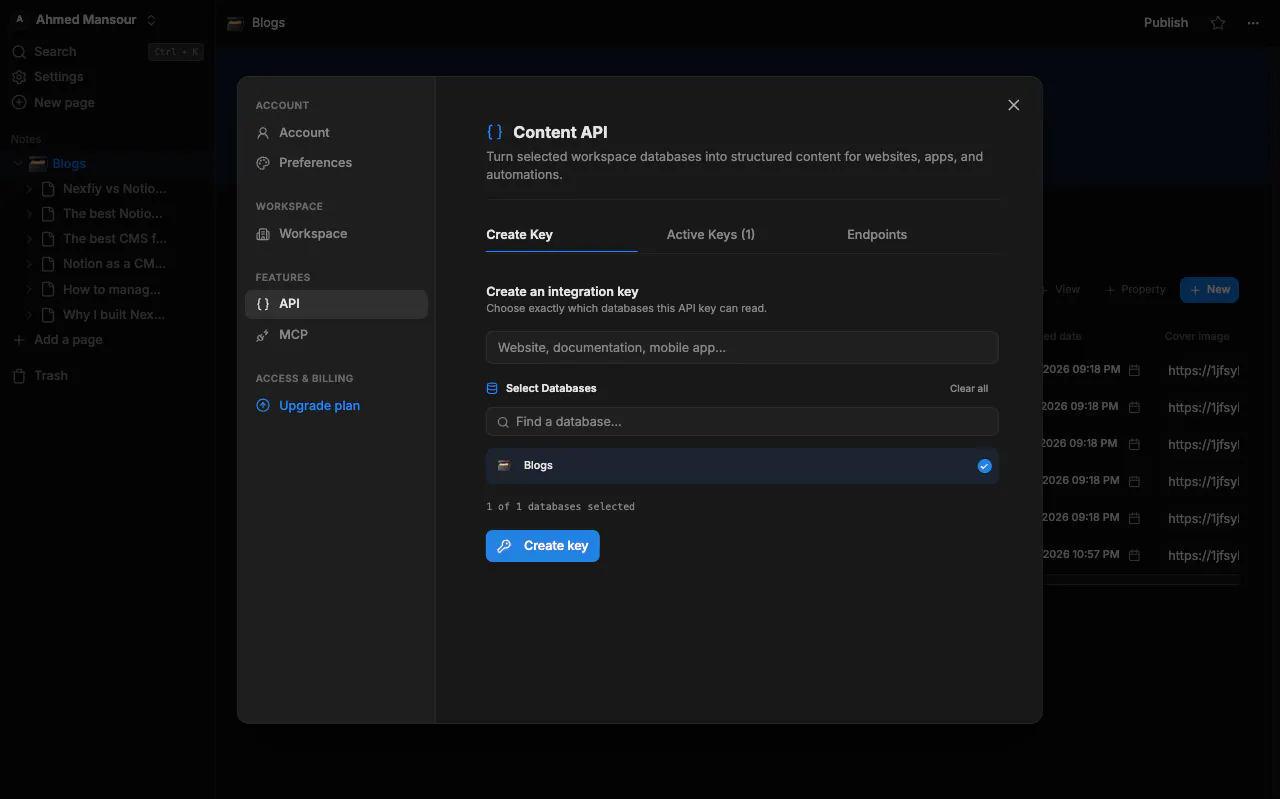Click the Upgrade plan arrow icon

(263, 406)
